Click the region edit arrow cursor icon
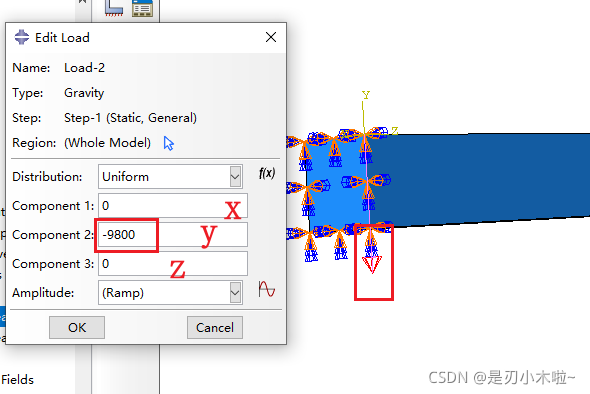 pos(169,143)
